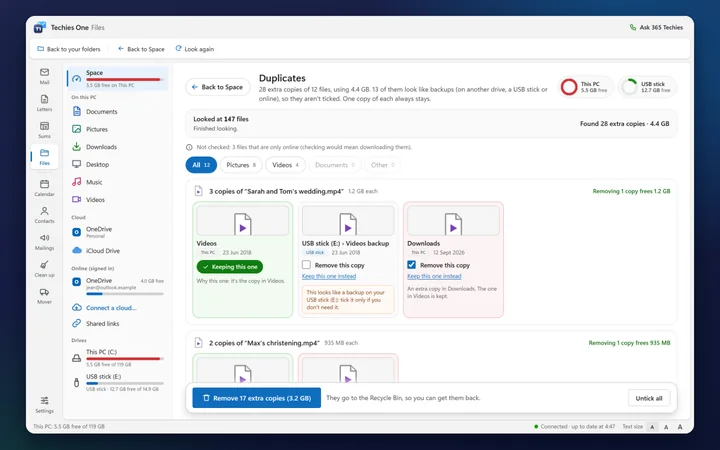
Task: Click Remove 17 extra copies button
Action: pos(257,398)
